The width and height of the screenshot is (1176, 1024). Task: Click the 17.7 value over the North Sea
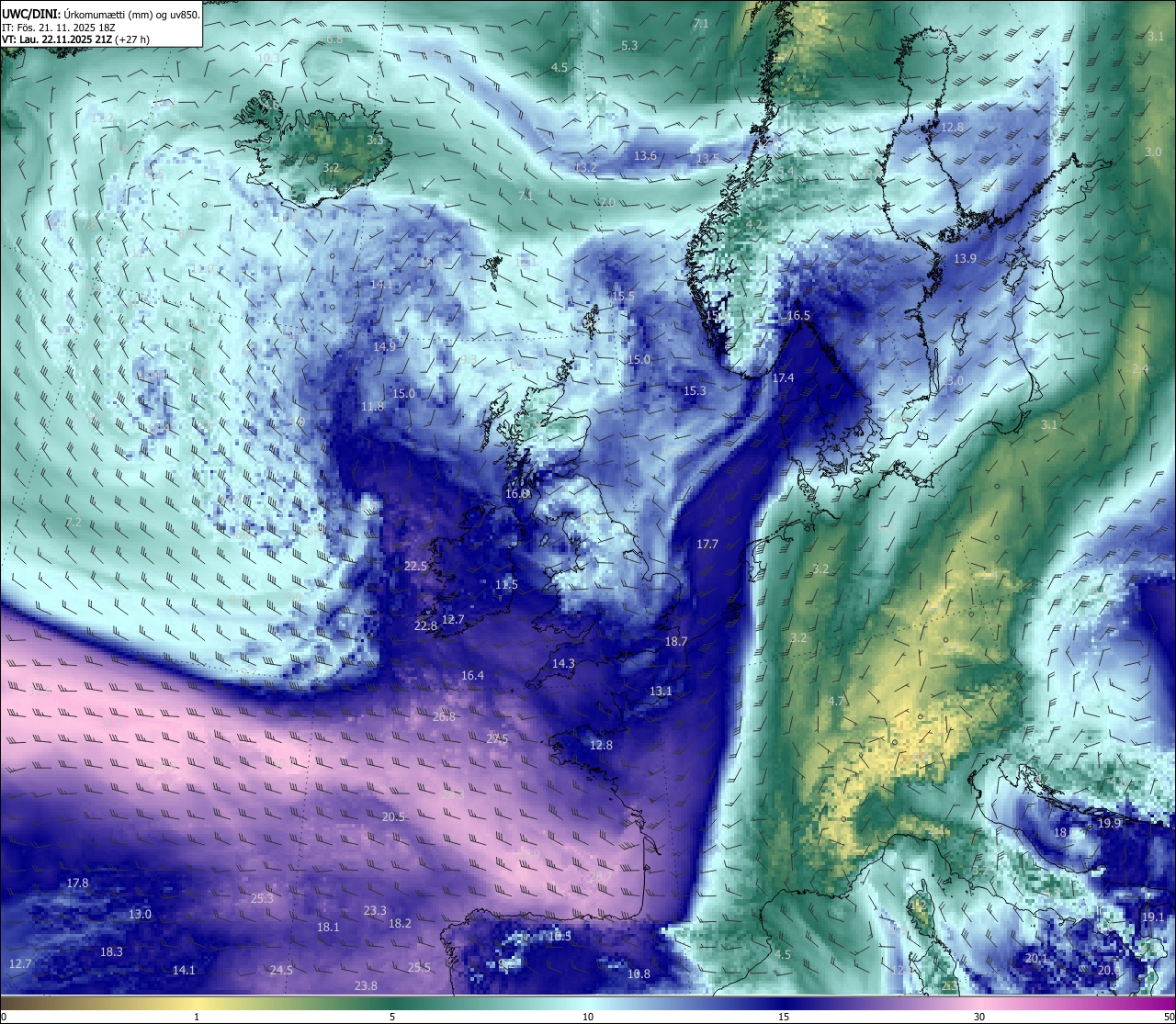[707, 545]
